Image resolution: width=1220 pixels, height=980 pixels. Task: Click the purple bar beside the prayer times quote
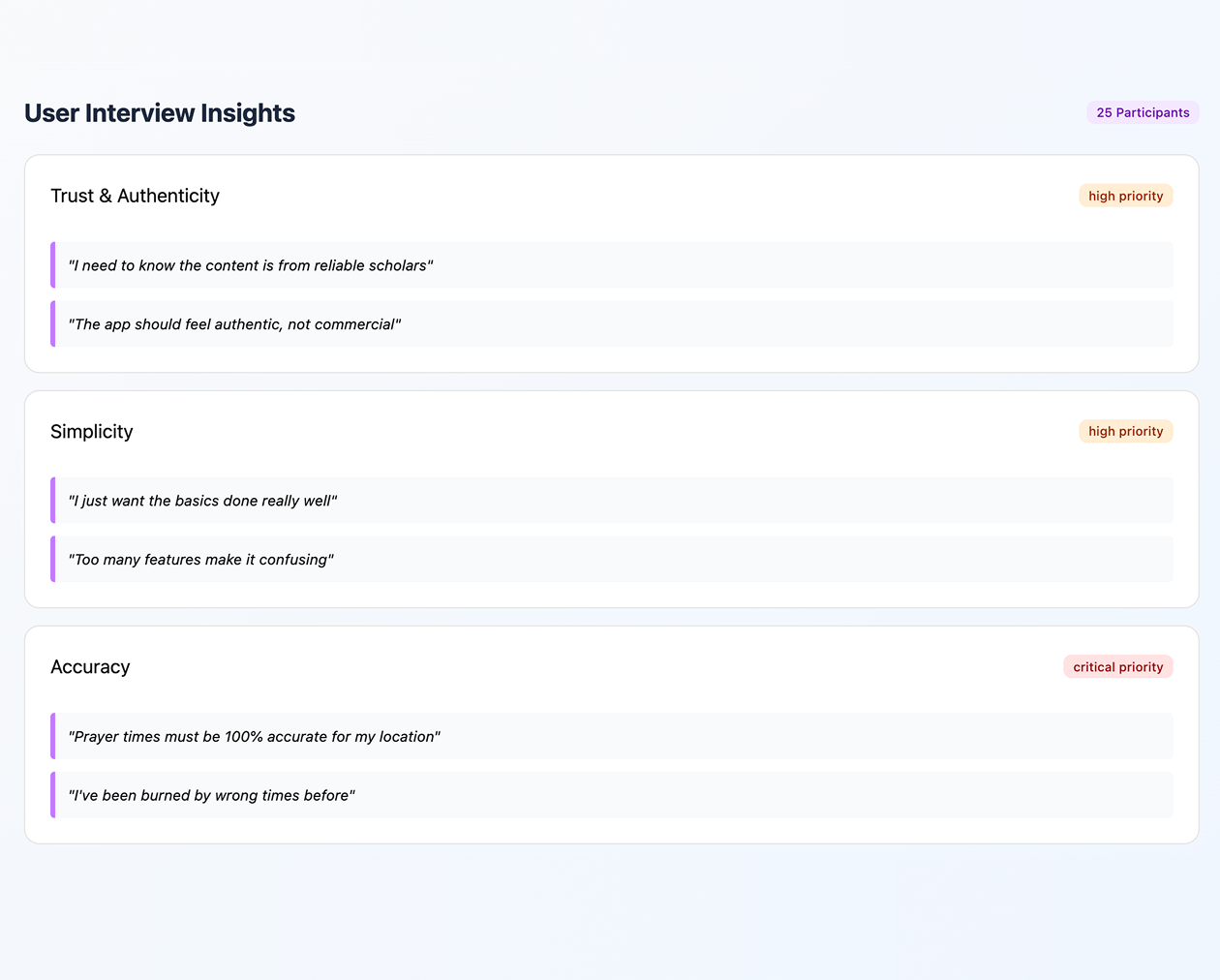tap(52, 736)
